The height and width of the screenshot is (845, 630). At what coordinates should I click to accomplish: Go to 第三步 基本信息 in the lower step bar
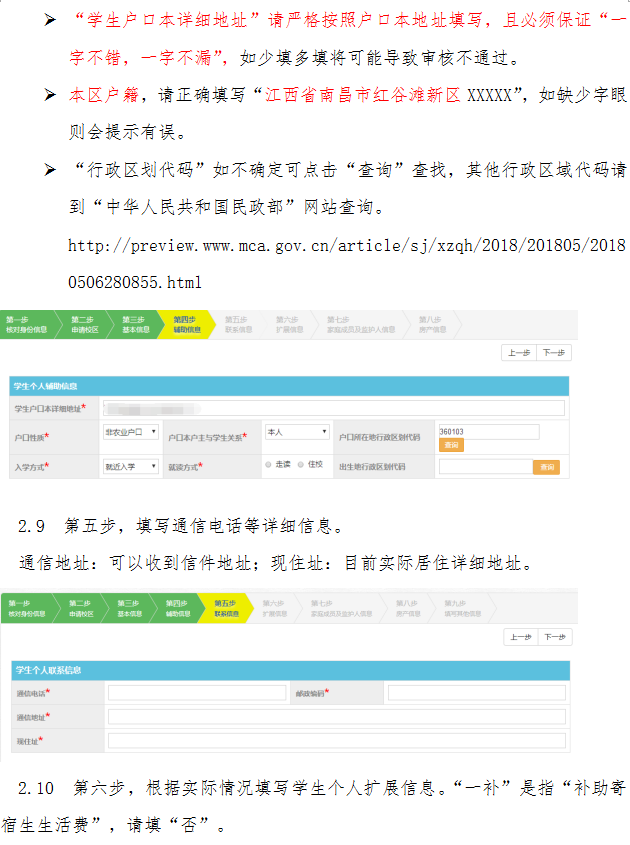coord(129,608)
